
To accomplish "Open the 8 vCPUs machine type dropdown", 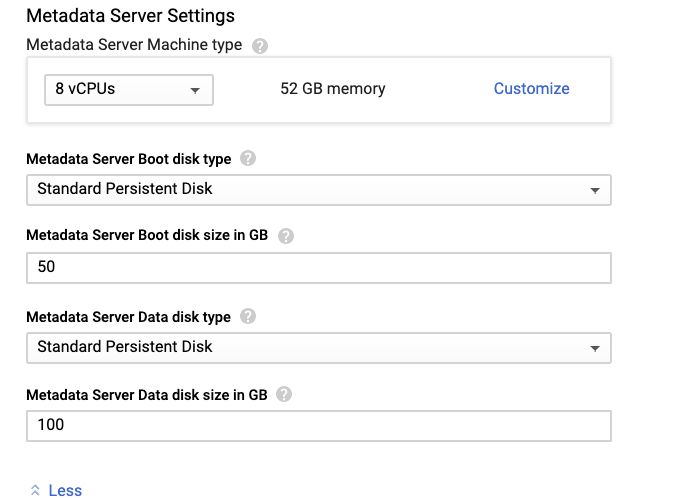I will 129,90.
